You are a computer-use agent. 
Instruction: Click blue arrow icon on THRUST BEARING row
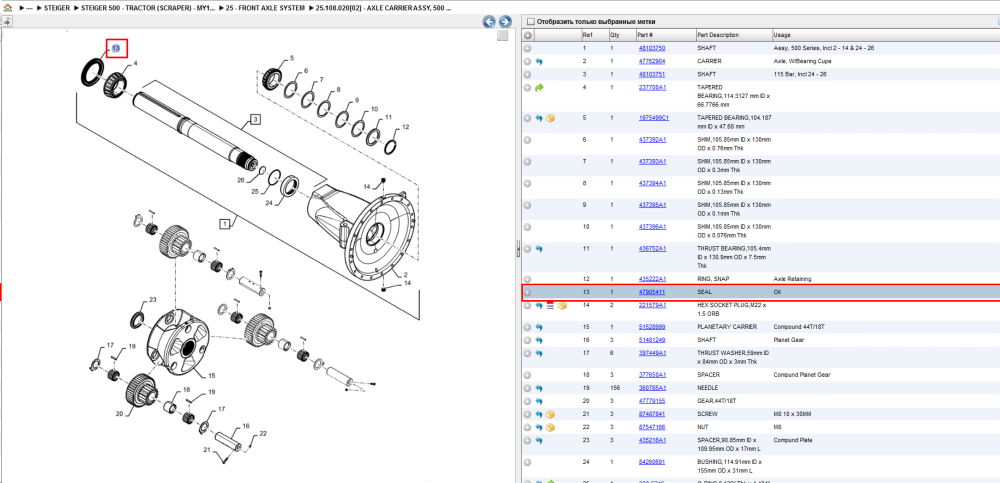pyautogui.click(x=539, y=249)
